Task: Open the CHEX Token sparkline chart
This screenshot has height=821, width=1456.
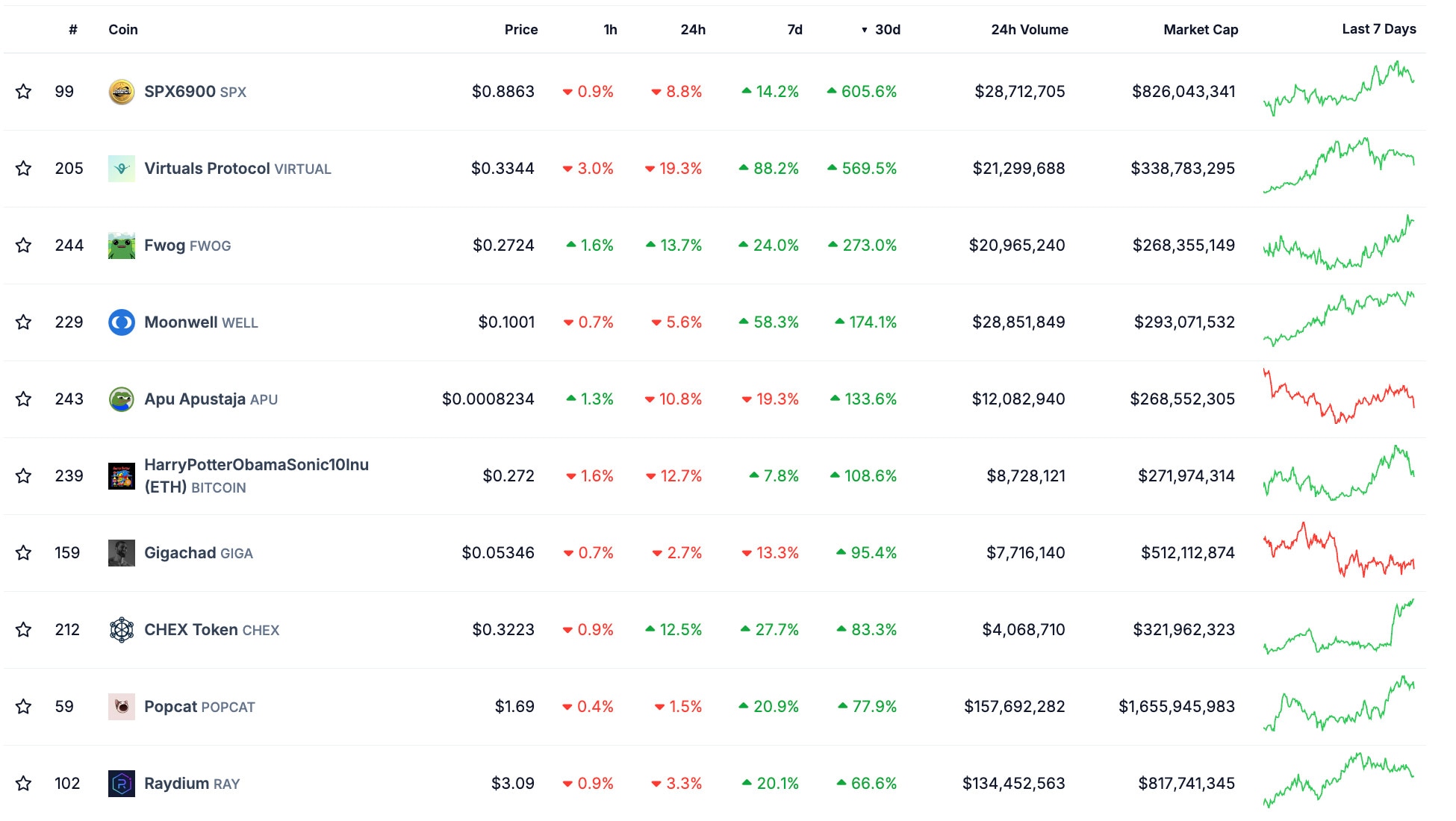Action: (1339, 627)
